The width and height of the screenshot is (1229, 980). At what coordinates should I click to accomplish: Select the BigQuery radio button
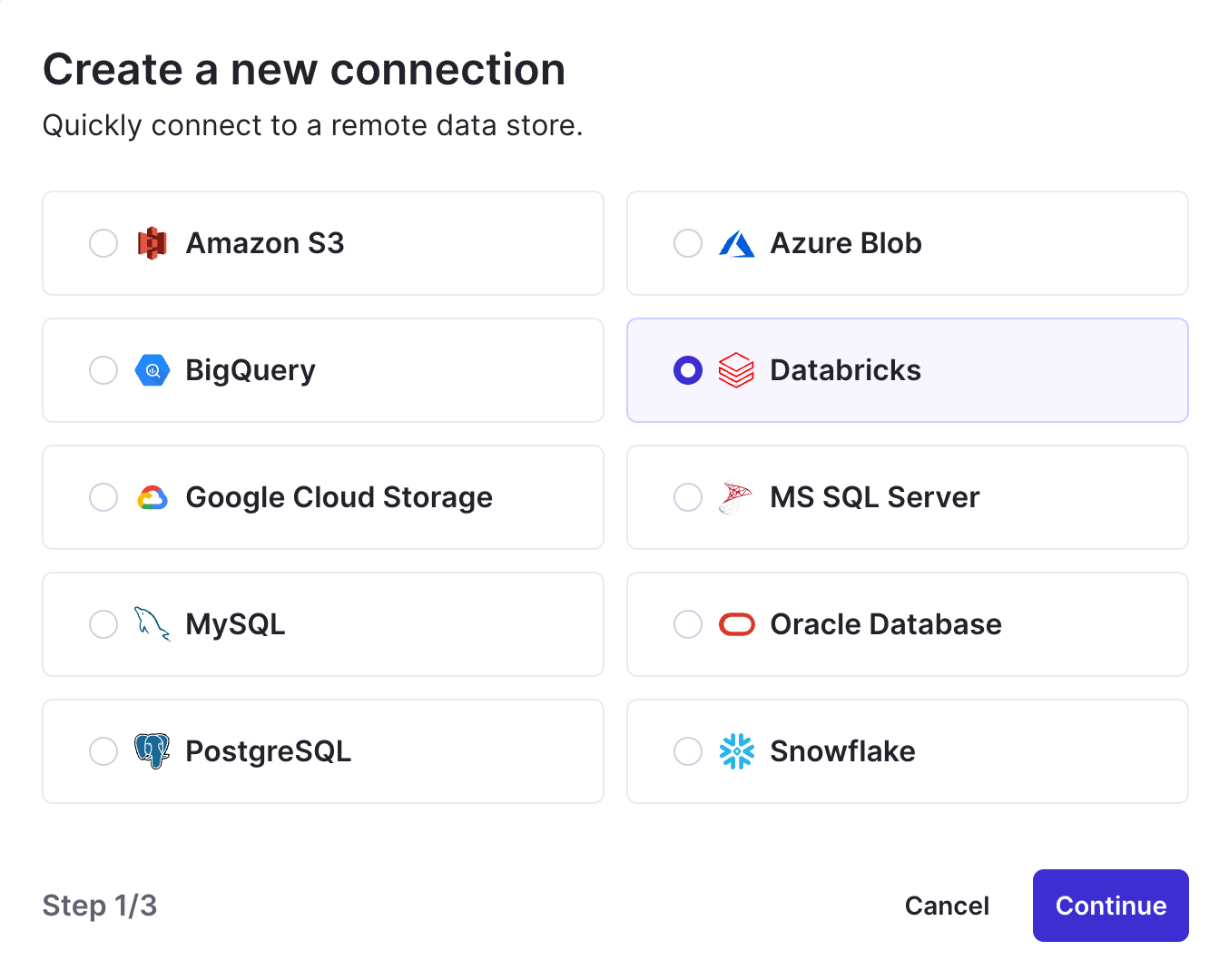(103, 370)
